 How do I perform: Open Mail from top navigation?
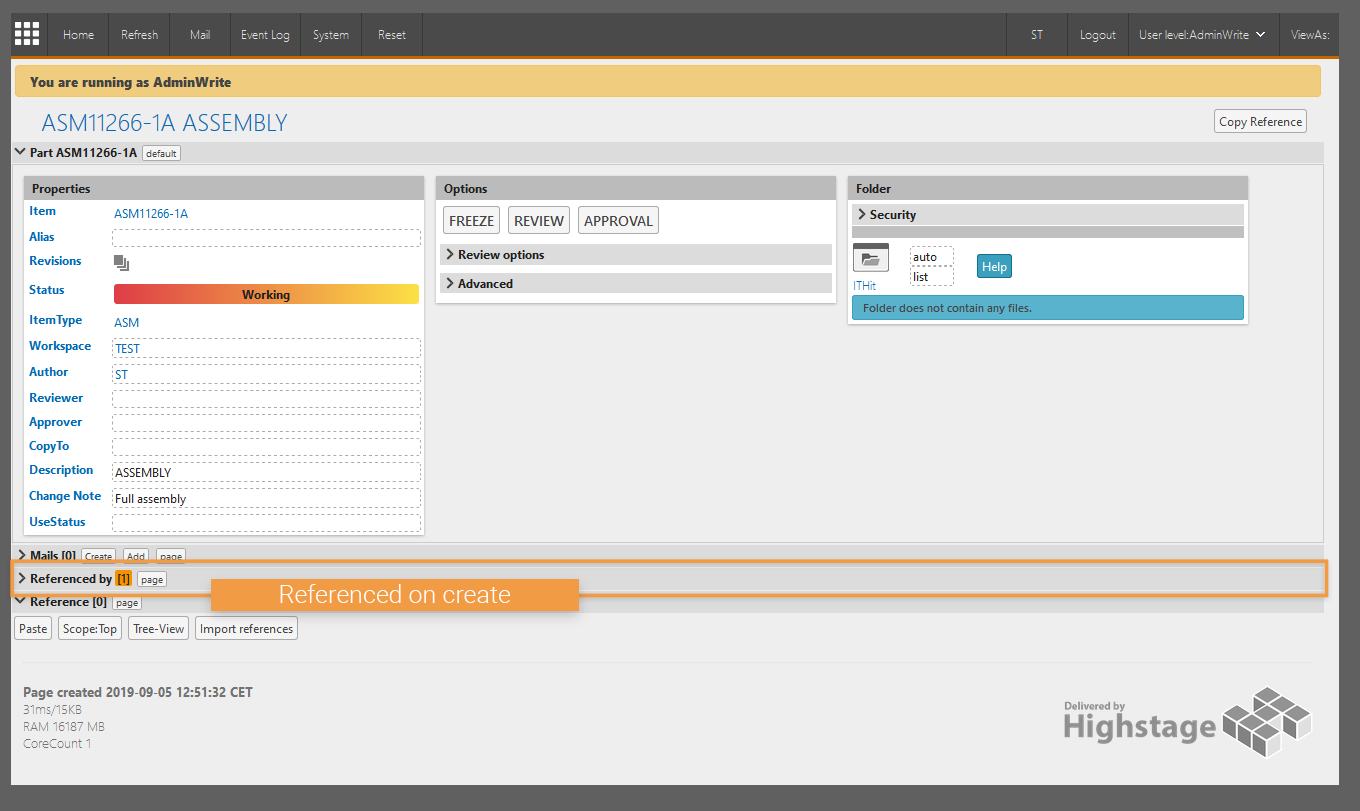[200, 34]
